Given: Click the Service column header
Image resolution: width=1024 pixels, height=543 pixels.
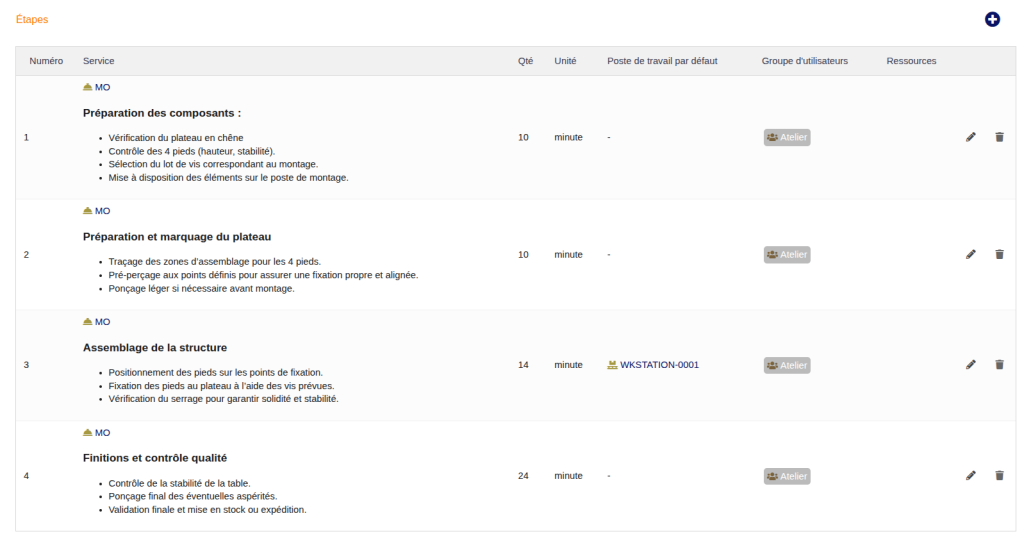Looking at the screenshot, I should pos(99,61).
